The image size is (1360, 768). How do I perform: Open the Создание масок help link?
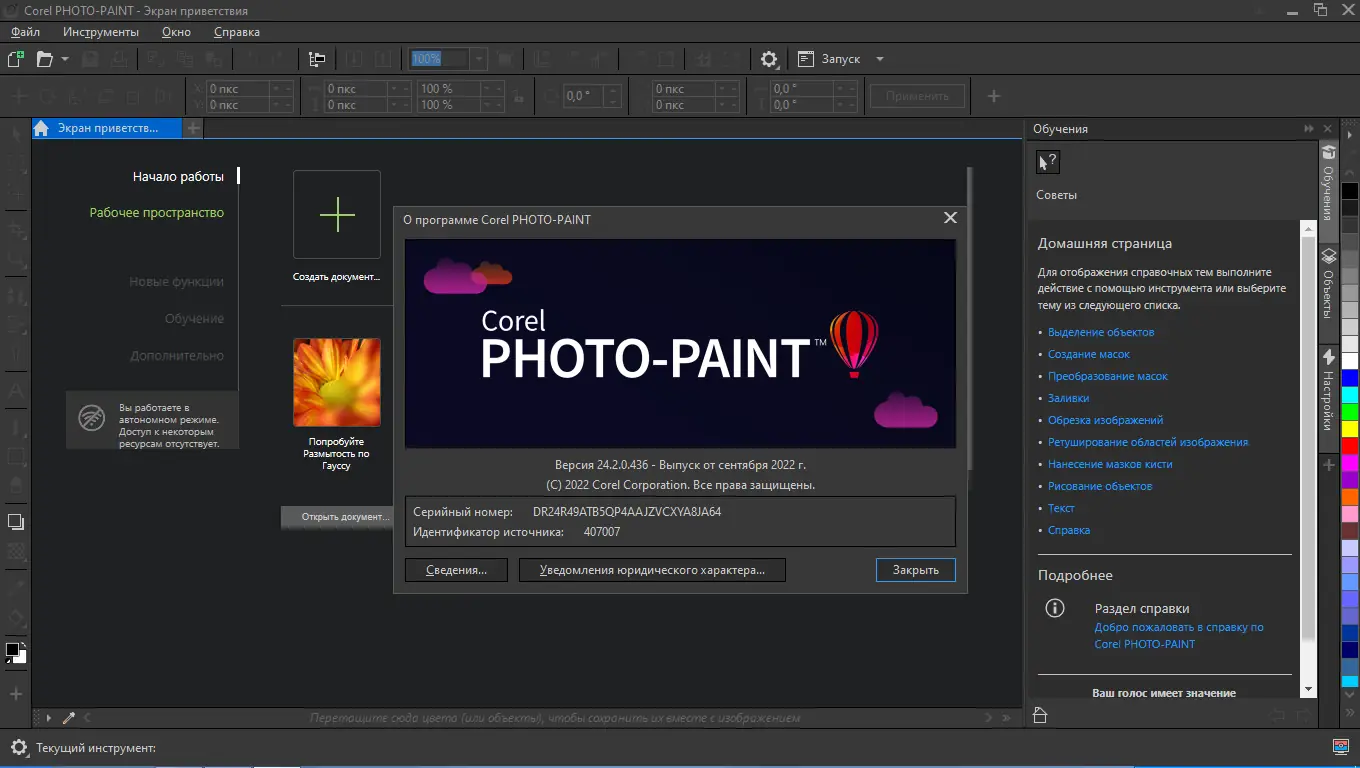[1088, 354]
